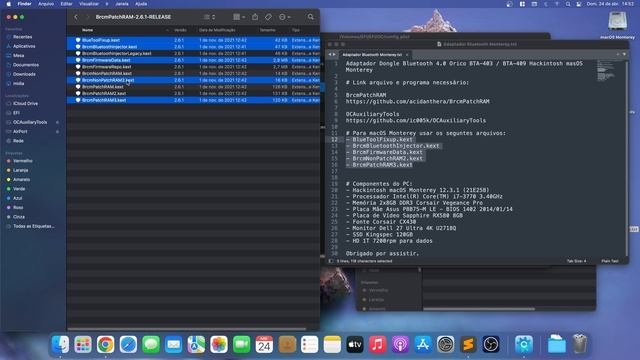Open view grouping dropdown in Finder toolbar

[x=239, y=17]
